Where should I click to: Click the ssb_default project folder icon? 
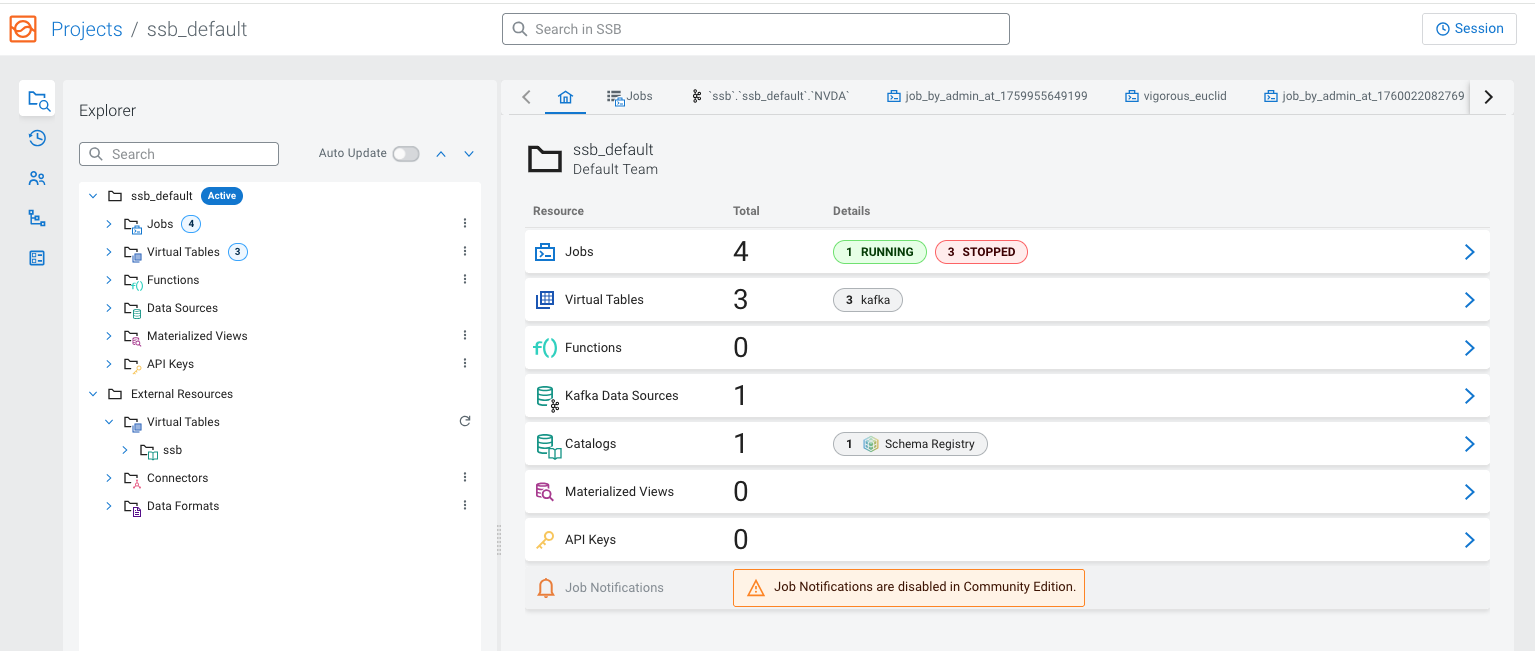point(545,159)
